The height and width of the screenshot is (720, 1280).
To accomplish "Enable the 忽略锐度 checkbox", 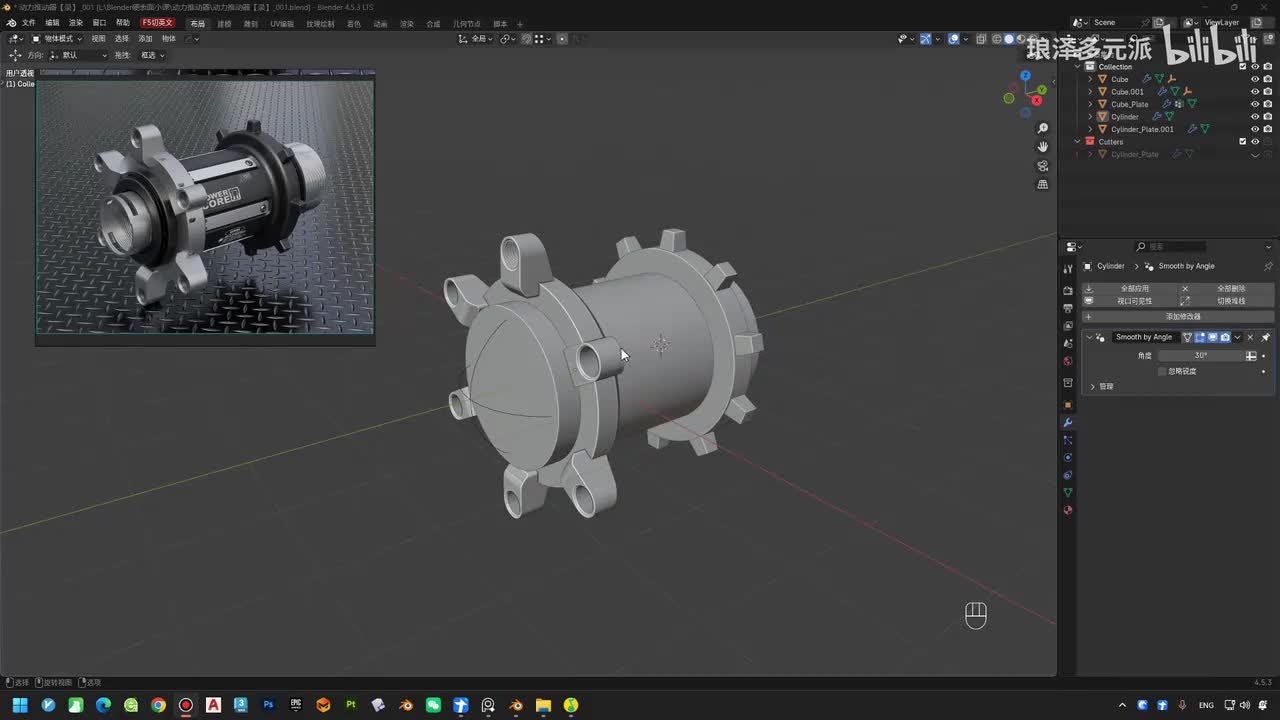I will pyautogui.click(x=1162, y=371).
